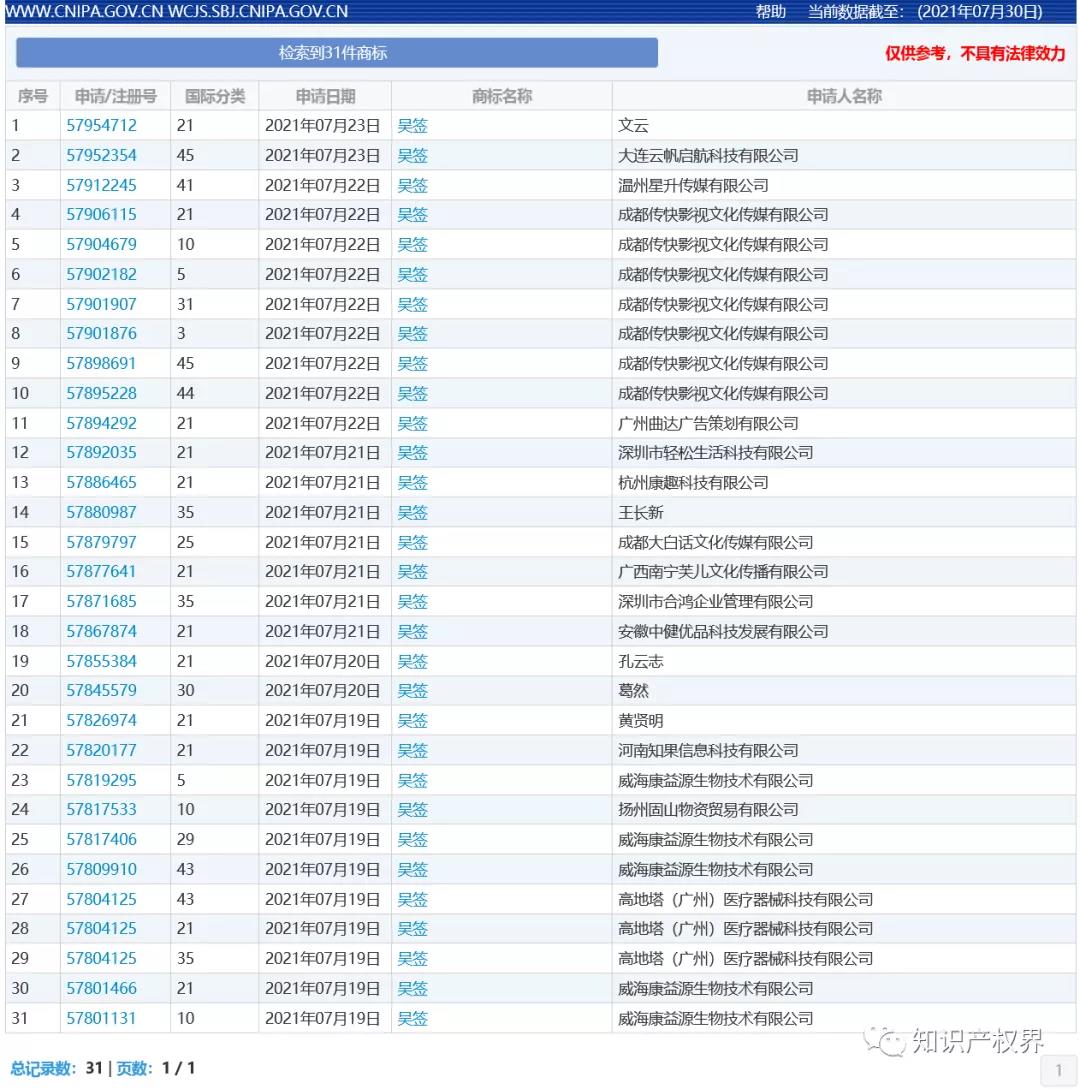
Task: Open registration number 57871685
Action: pos(101,601)
